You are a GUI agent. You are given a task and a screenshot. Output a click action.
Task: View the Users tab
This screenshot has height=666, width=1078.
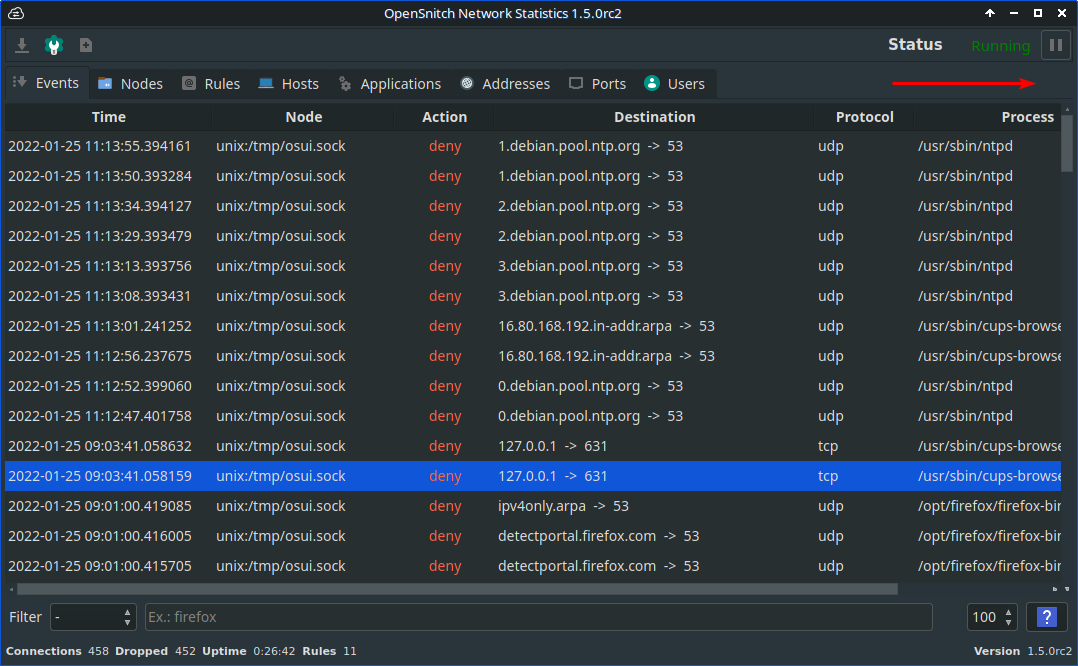[674, 84]
